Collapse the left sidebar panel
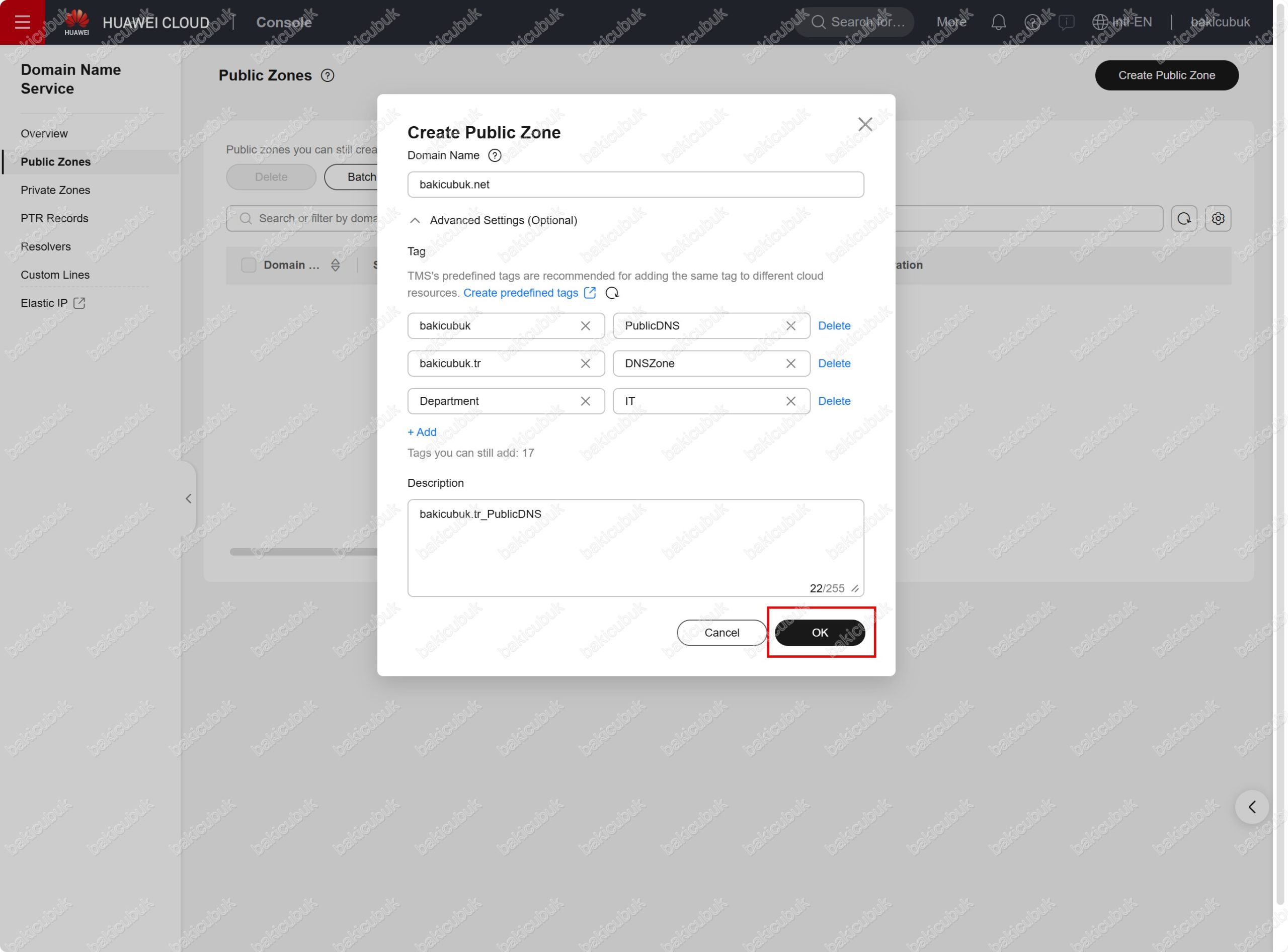 point(189,498)
